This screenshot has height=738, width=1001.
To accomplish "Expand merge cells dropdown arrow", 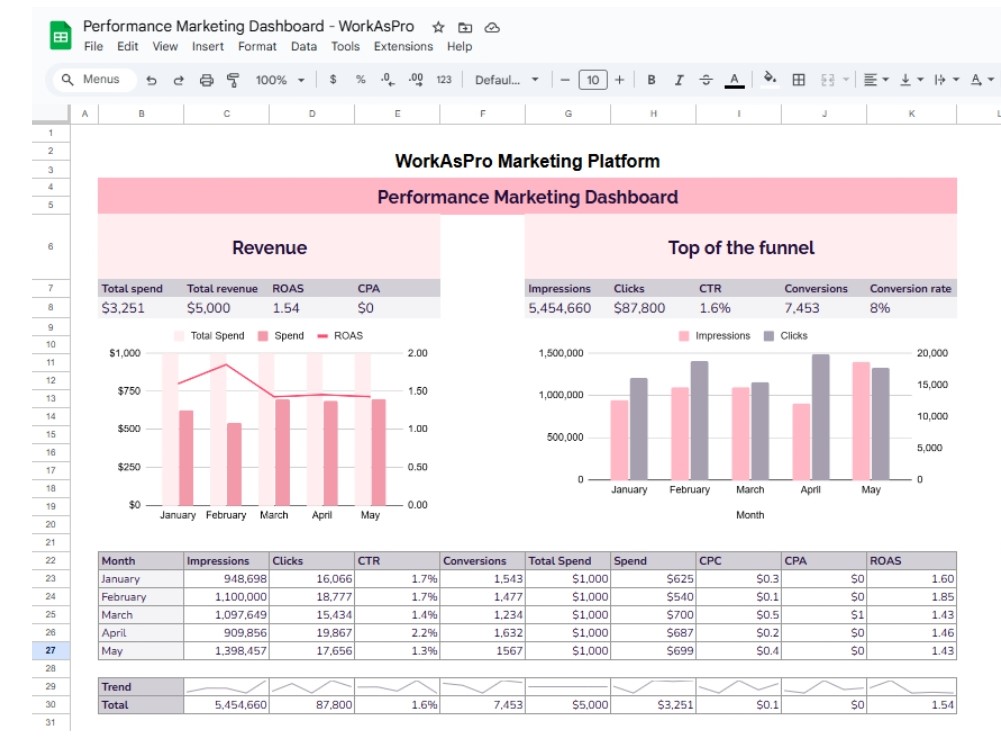I will [x=846, y=80].
